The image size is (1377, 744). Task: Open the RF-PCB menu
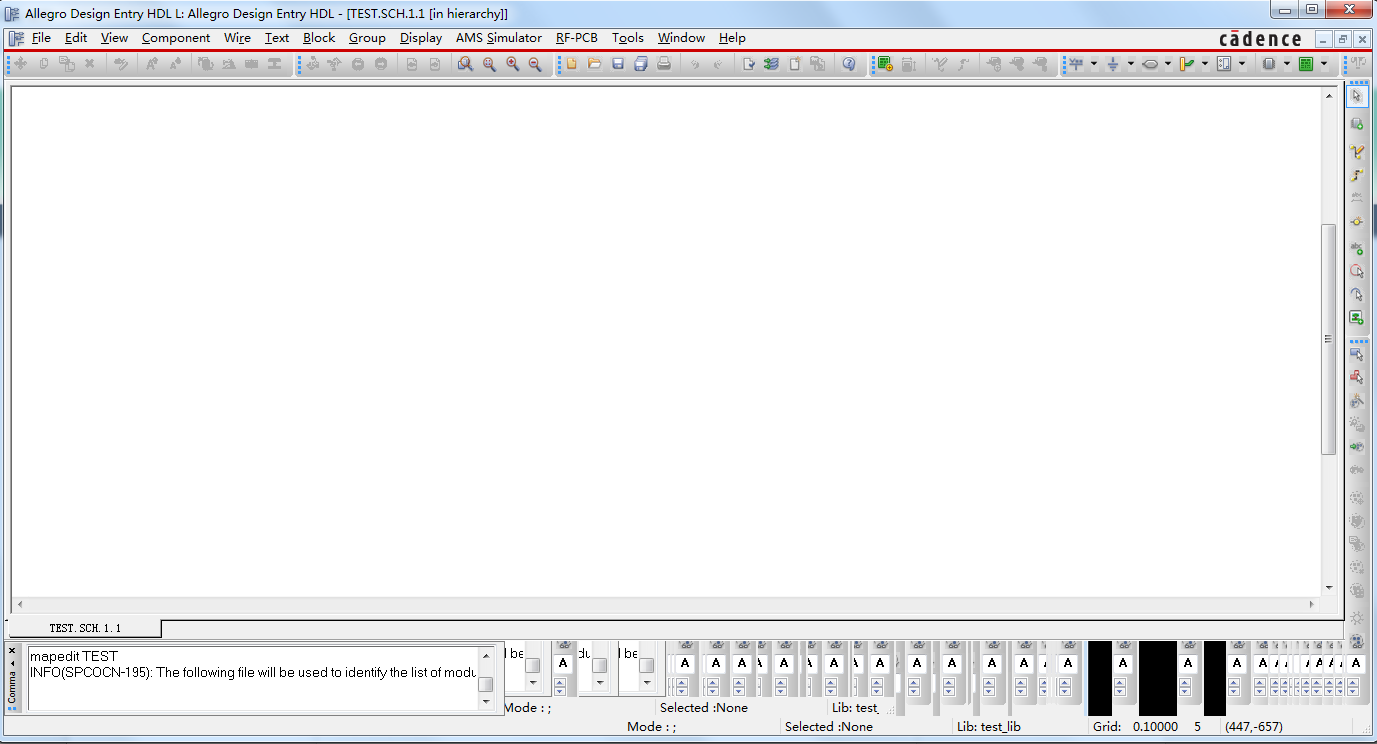click(576, 38)
